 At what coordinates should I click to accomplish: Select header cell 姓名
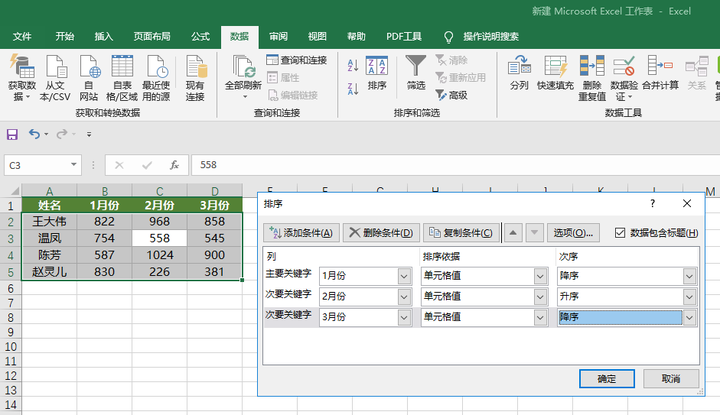(49, 205)
